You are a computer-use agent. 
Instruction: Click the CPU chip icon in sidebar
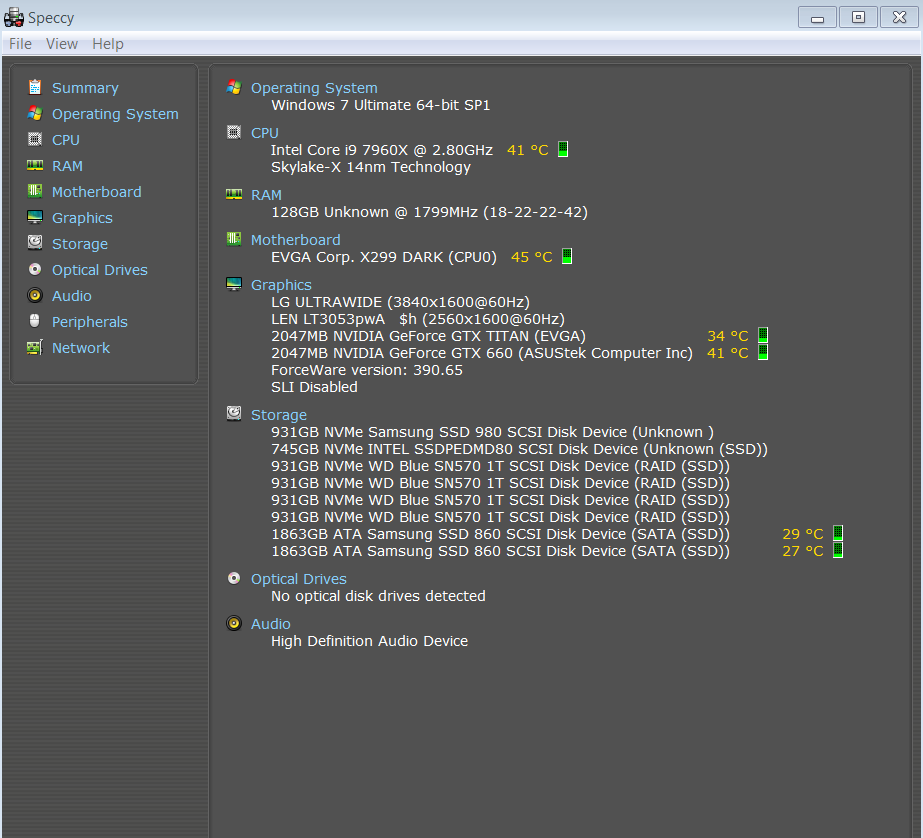pos(35,139)
